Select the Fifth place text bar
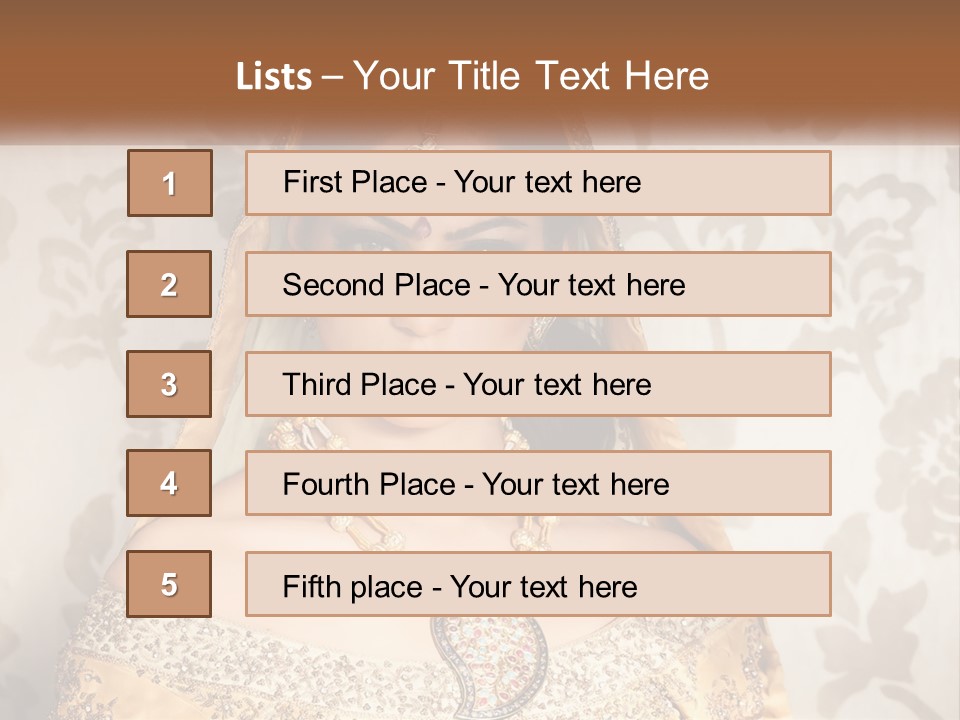Image resolution: width=960 pixels, height=720 pixels. pos(538,583)
